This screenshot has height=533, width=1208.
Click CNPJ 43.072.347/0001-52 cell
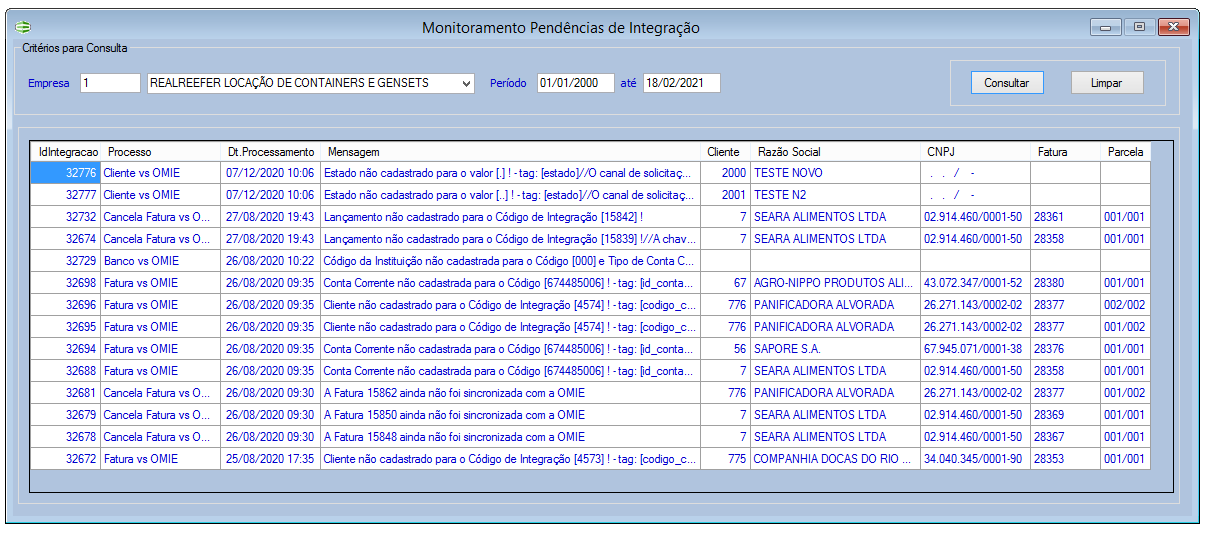pos(976,283)
